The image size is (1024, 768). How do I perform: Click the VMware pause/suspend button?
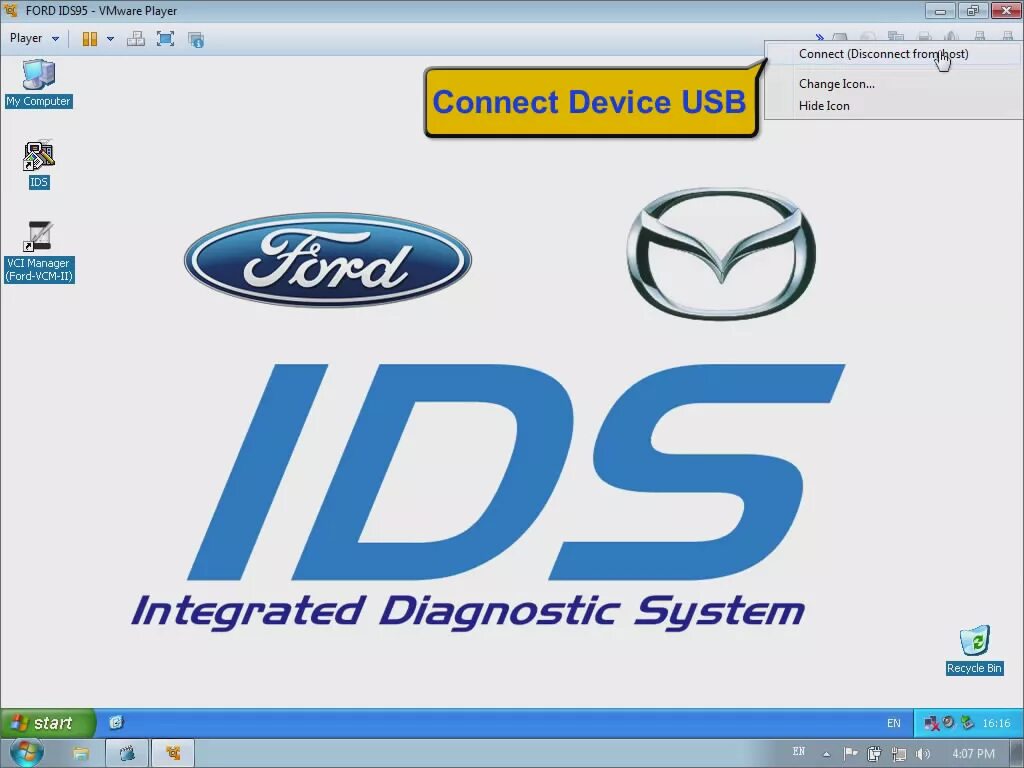[x=89, y=39]
